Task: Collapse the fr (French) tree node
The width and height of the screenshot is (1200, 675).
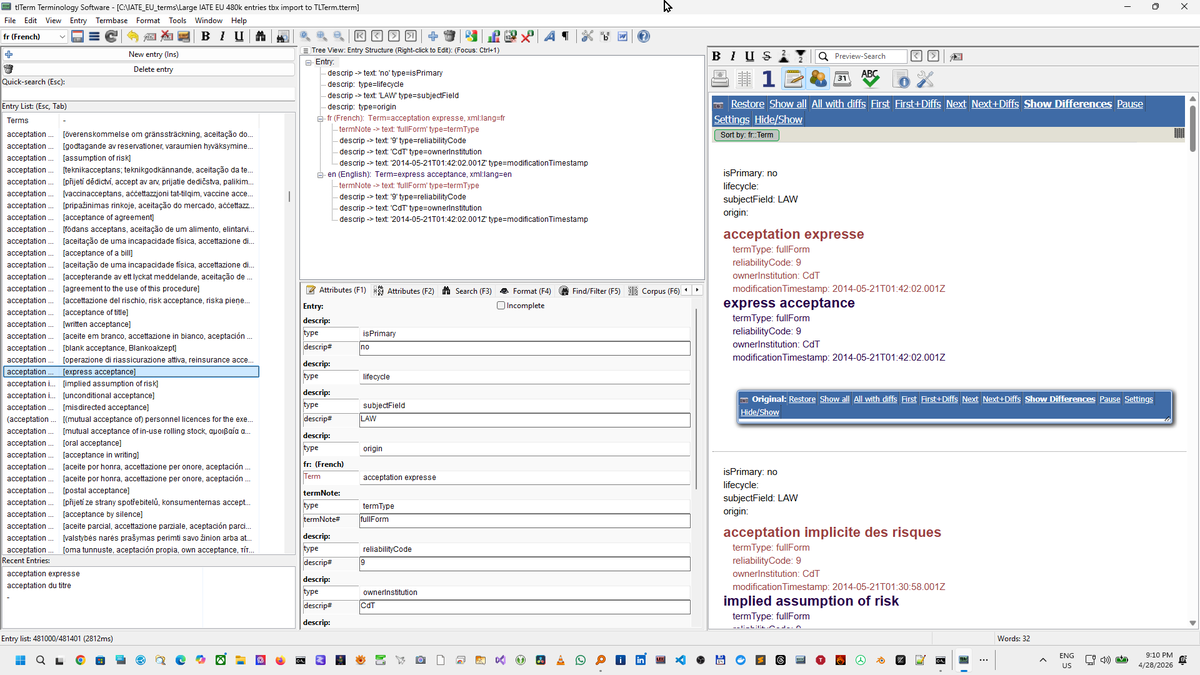Action: [320, 118]
